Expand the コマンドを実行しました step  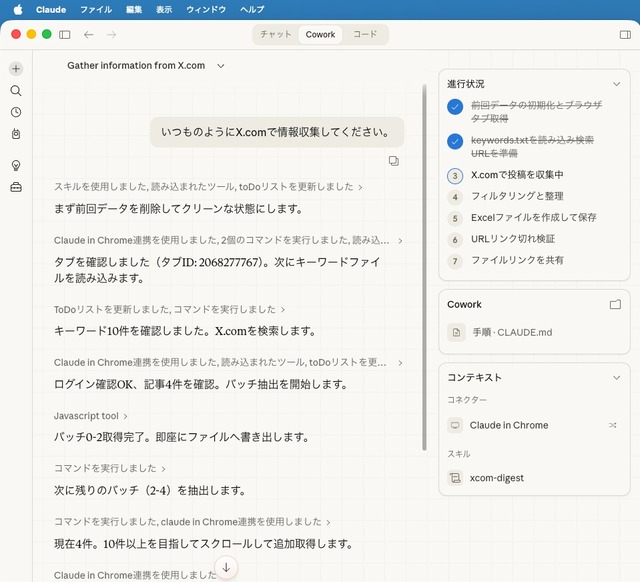click(109, 468)
